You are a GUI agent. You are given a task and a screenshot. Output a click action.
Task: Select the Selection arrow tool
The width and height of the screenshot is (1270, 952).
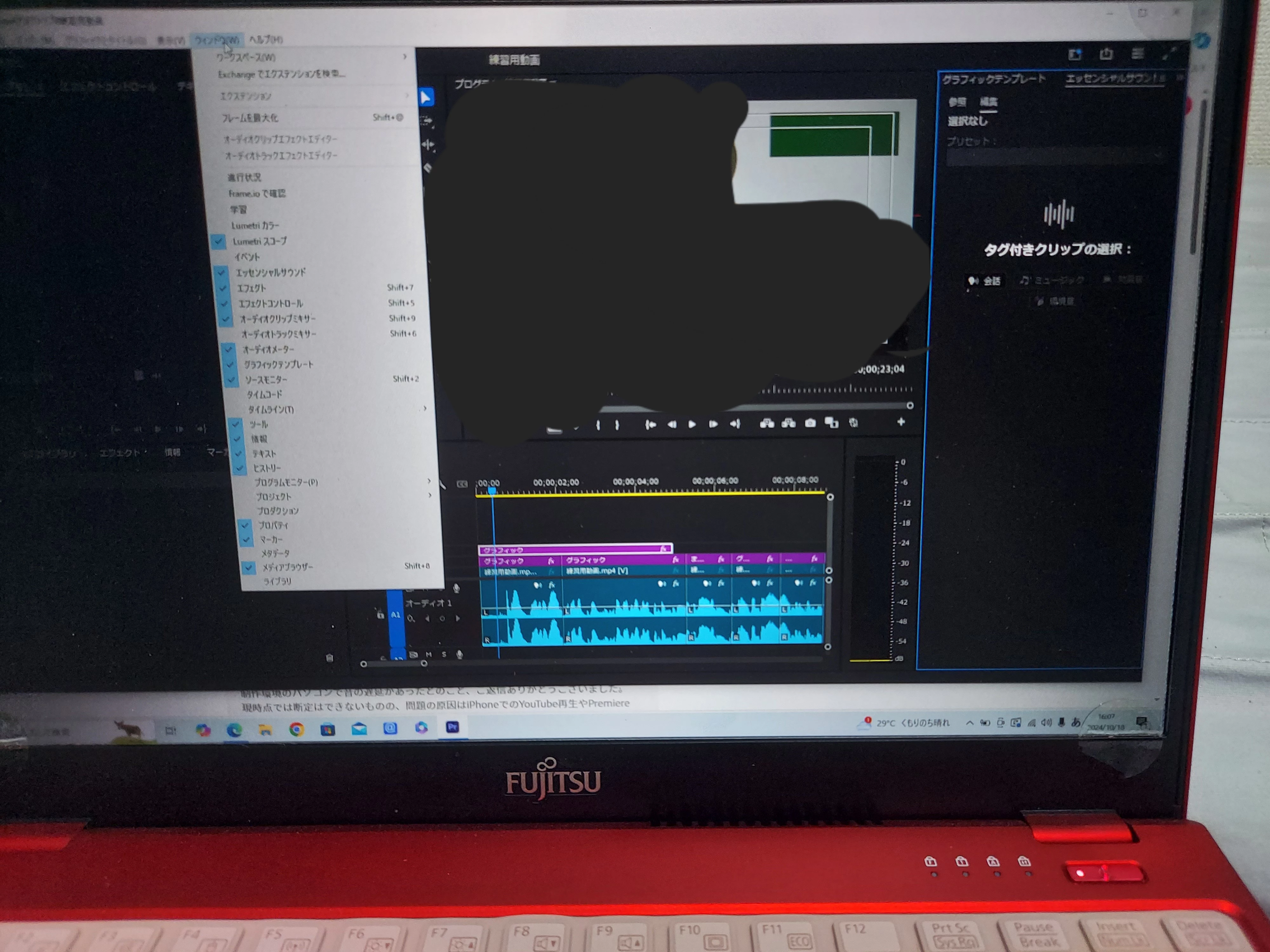point(426,97)
